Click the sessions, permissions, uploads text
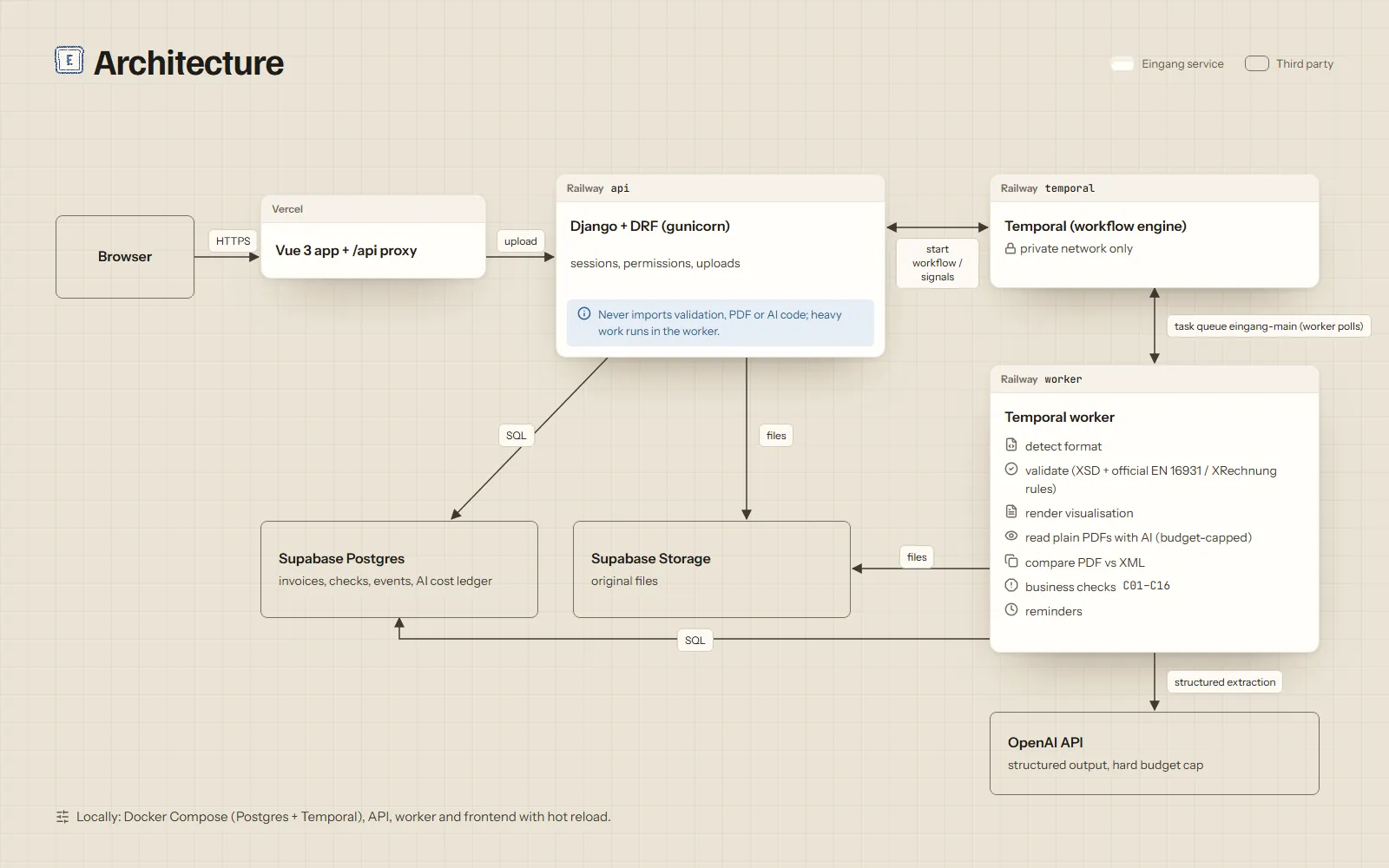Image resolution: width=1389 pixels, height=868 pixels. tap(655, 263)
